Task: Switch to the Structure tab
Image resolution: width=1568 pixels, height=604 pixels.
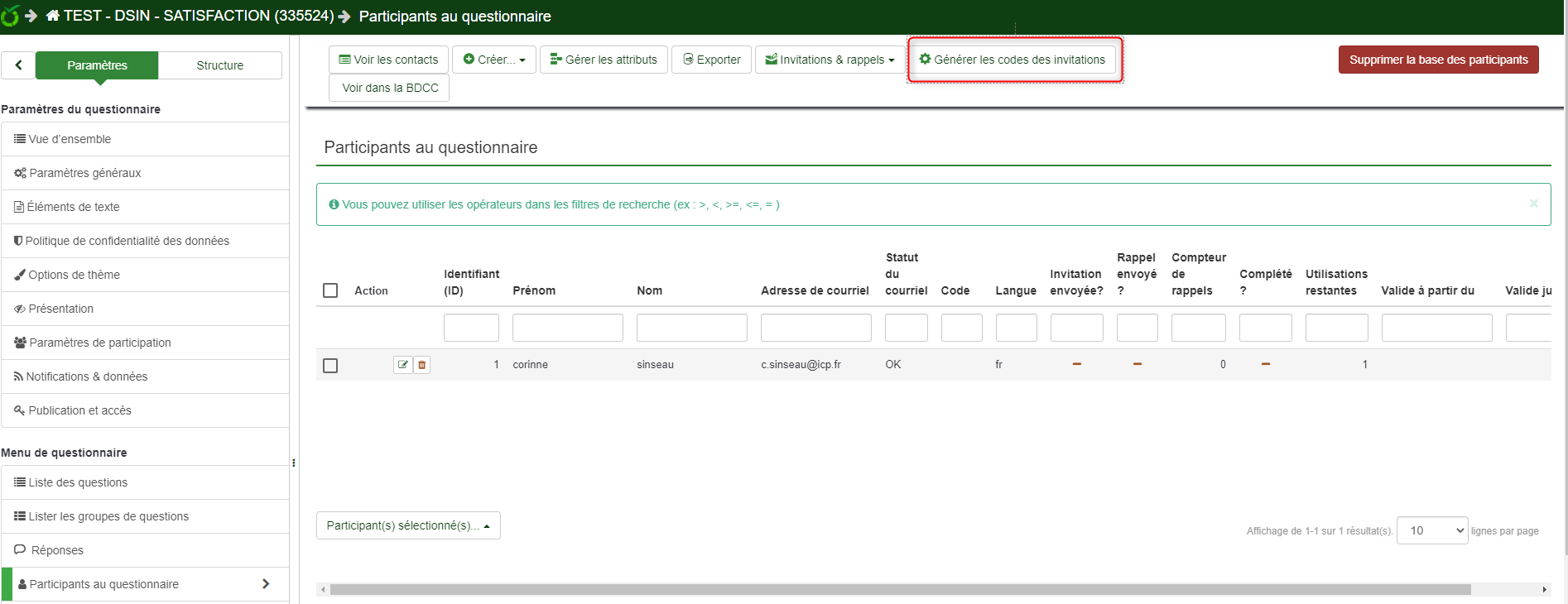Action: (x=220, y=65)
